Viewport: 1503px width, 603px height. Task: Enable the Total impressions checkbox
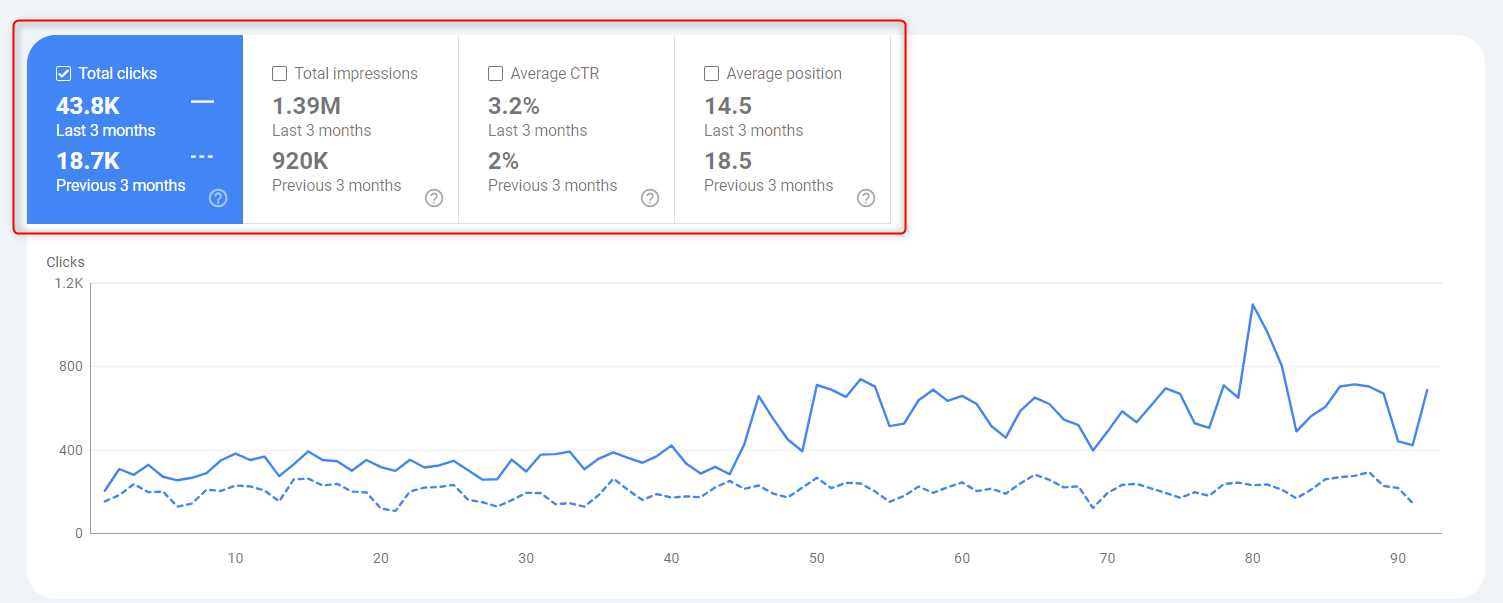tap(280, 73)
